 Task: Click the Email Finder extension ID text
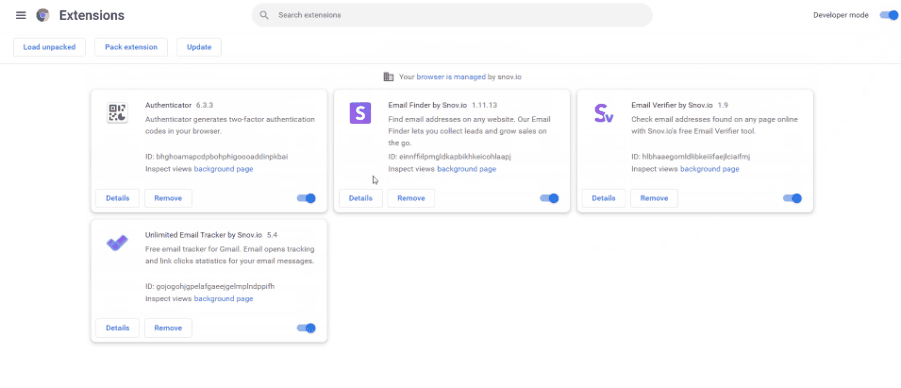449,156
